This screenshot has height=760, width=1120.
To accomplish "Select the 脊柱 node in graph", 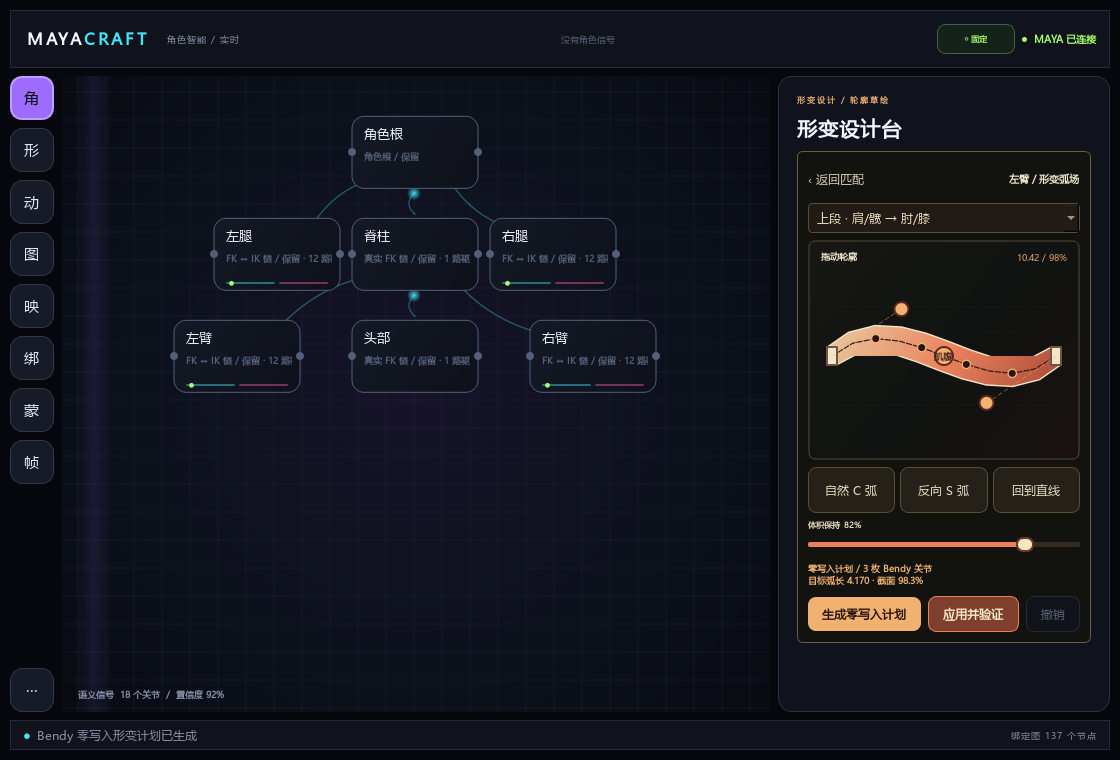I will click(414, 254).
